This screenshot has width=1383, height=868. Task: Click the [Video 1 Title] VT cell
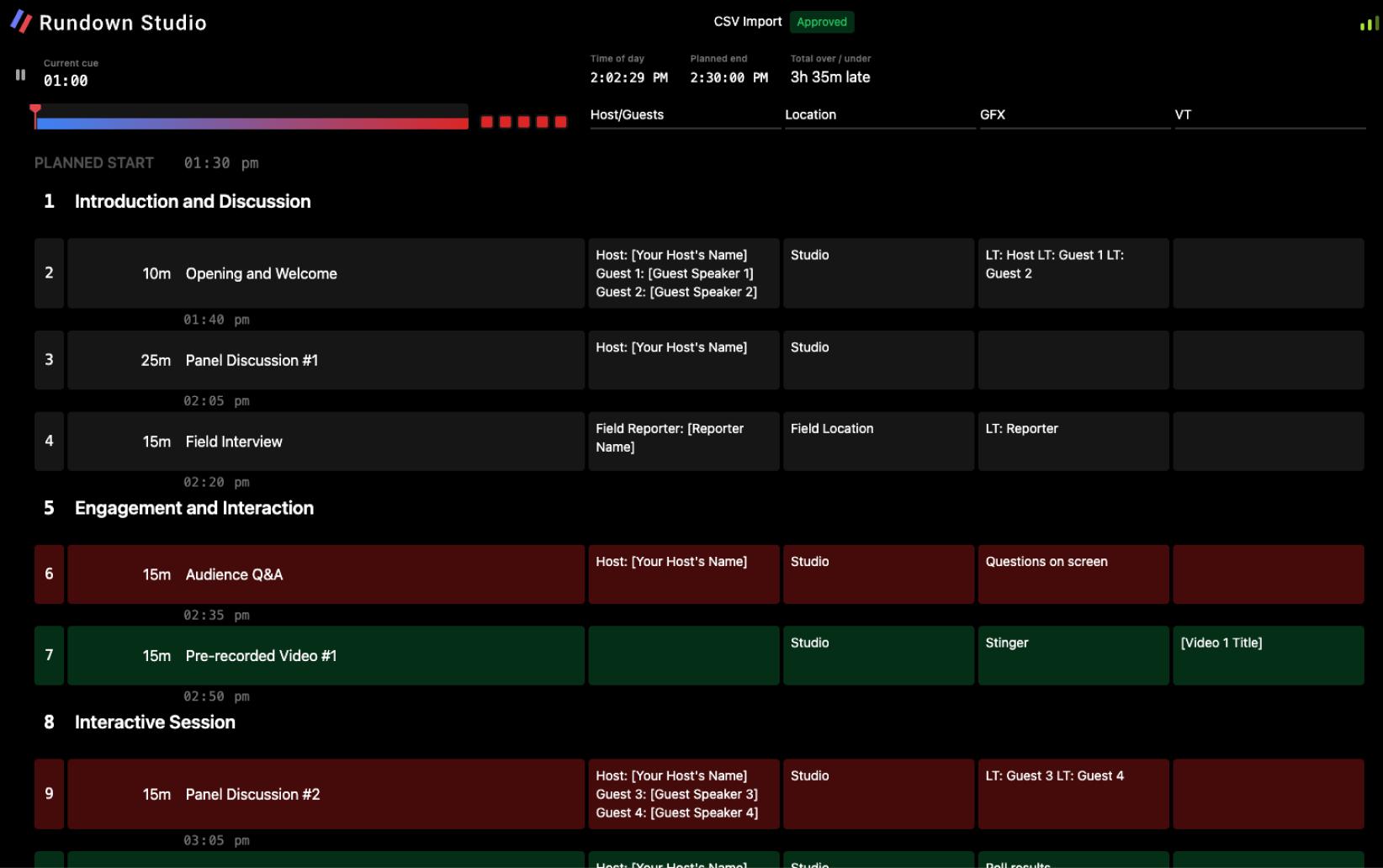point(1269,656)
